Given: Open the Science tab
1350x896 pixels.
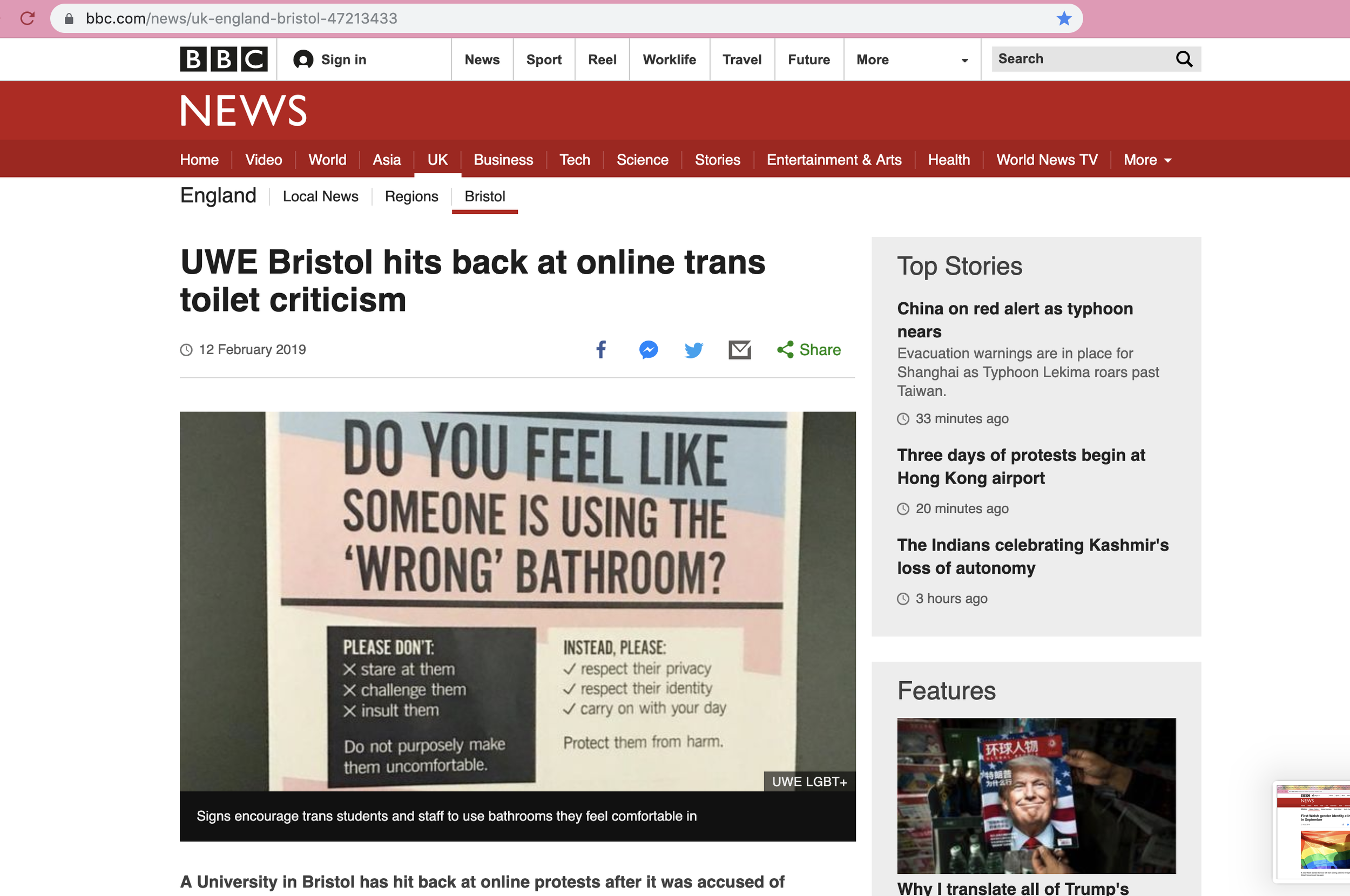Looking at the screenshot, I should click(x=642, y=159).
